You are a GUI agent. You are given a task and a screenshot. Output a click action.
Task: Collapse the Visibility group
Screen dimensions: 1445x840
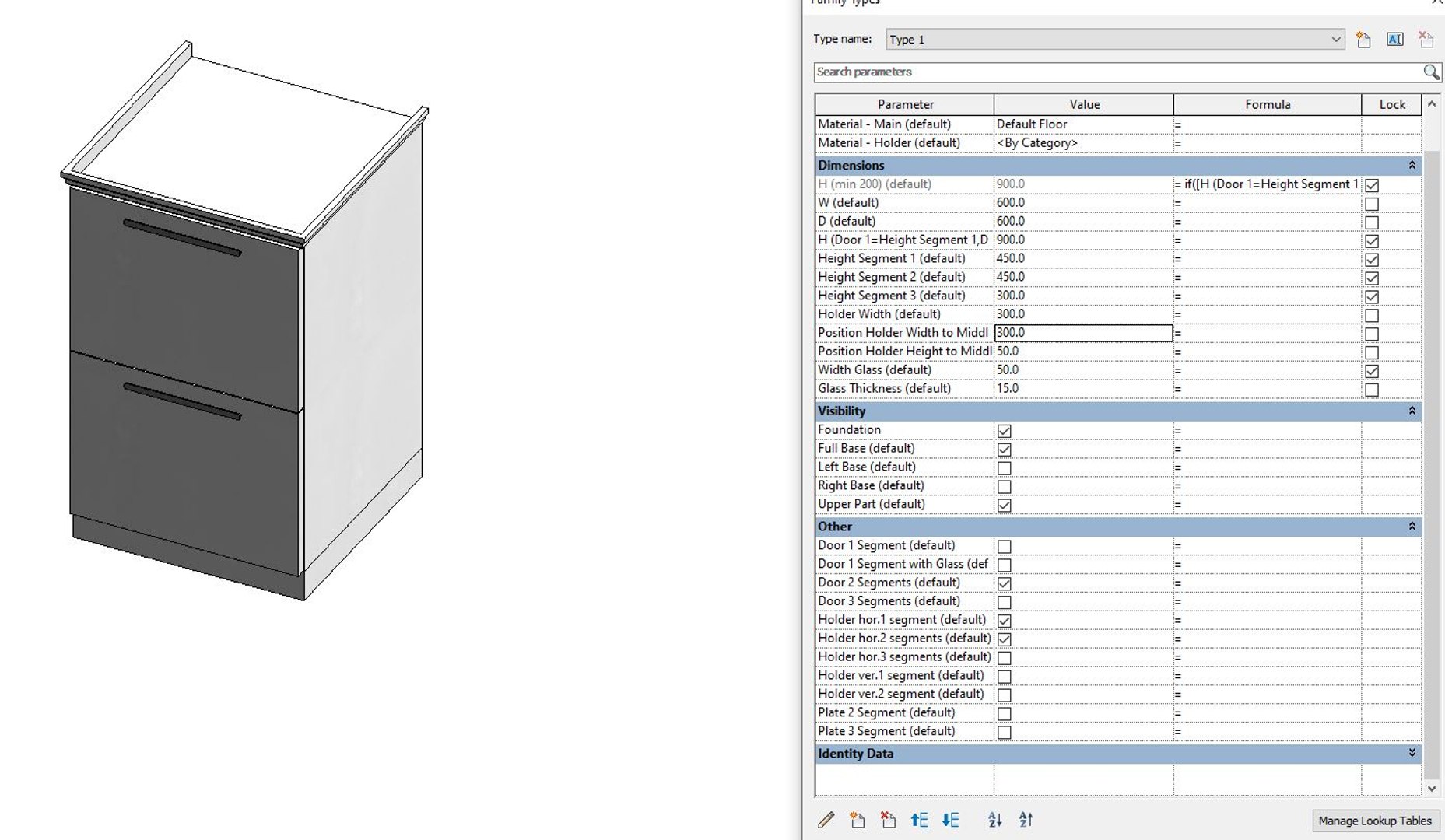pos(1412,411)
